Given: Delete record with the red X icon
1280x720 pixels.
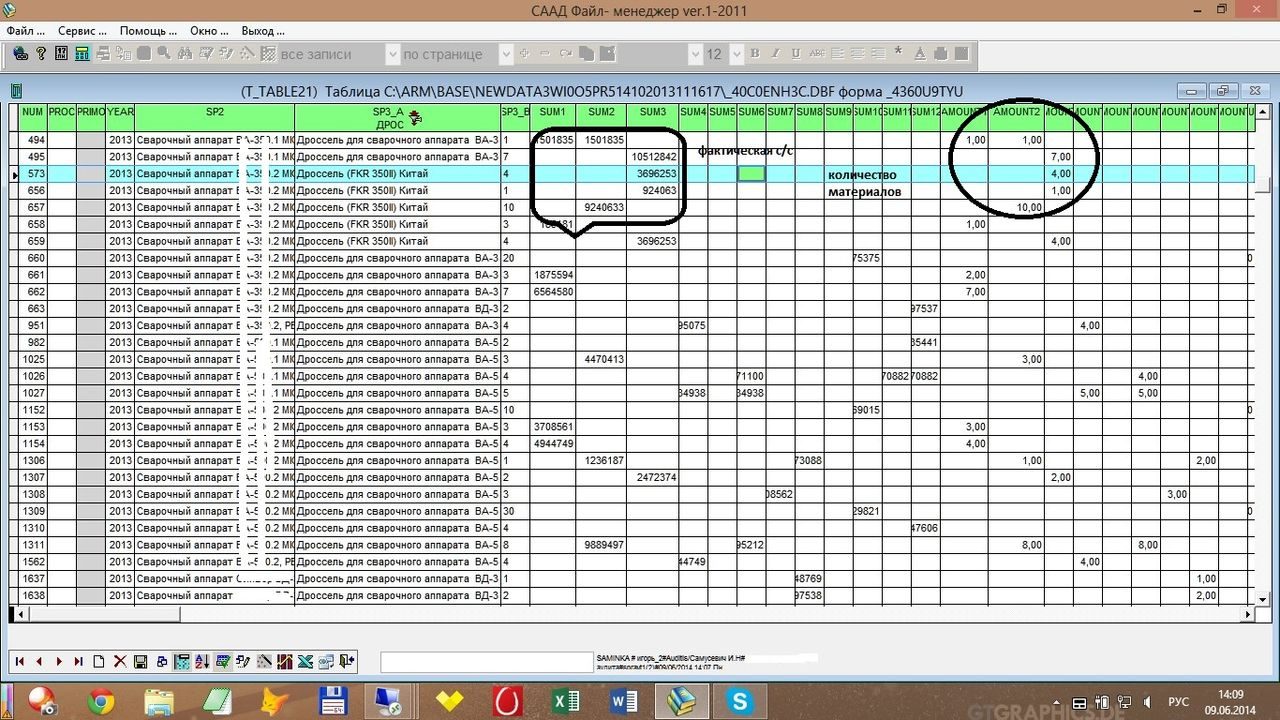Looking at the screenshot, I should coord(120,661).
